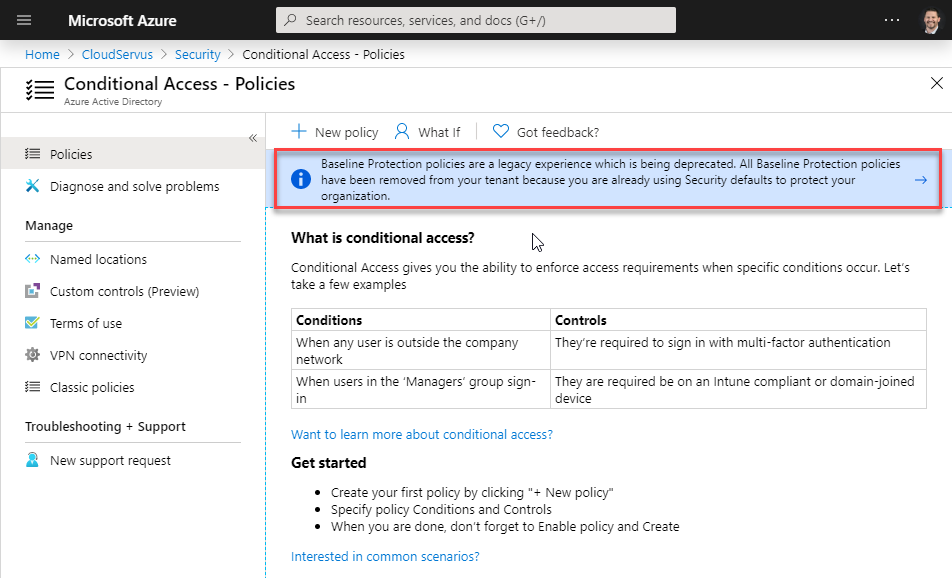Viewport: 952px width, 578px height.
Task: Click the 'Conditional Access - Policies' breadcrumb text
Action: pyautogui.click(x=323, y=54)
